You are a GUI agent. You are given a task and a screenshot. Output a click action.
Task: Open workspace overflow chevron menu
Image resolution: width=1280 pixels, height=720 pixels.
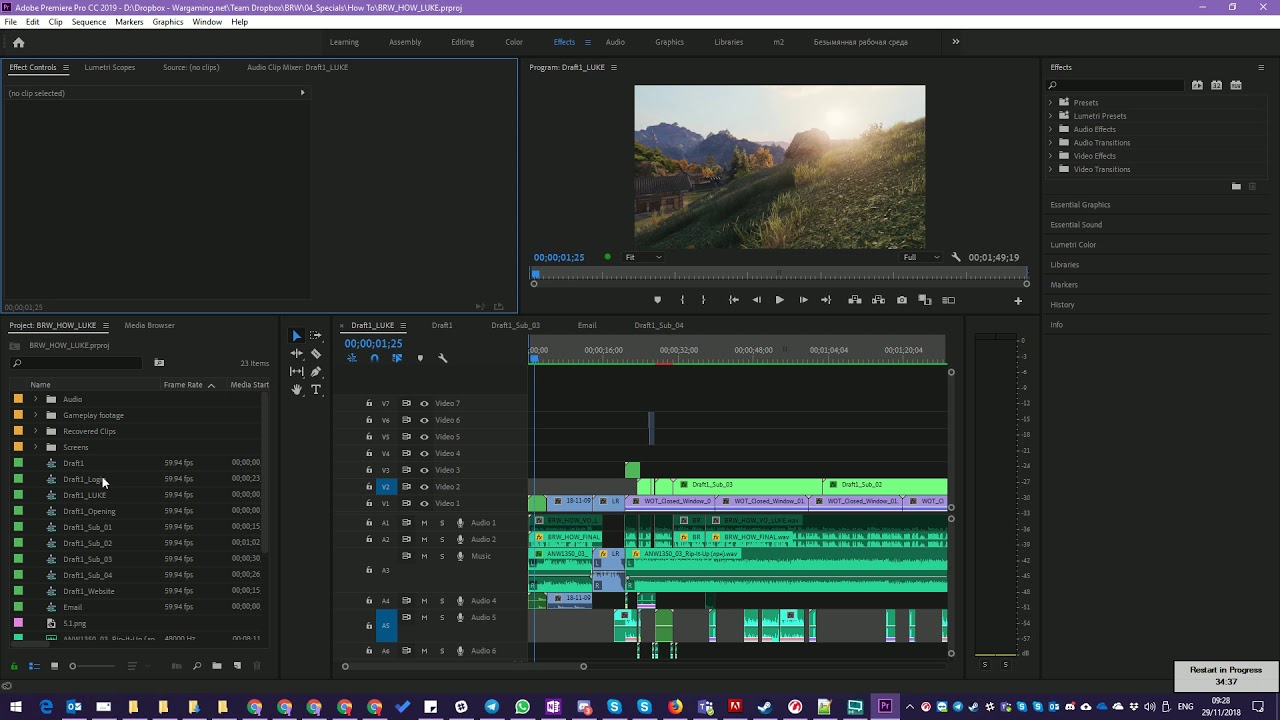pos(955,42)
